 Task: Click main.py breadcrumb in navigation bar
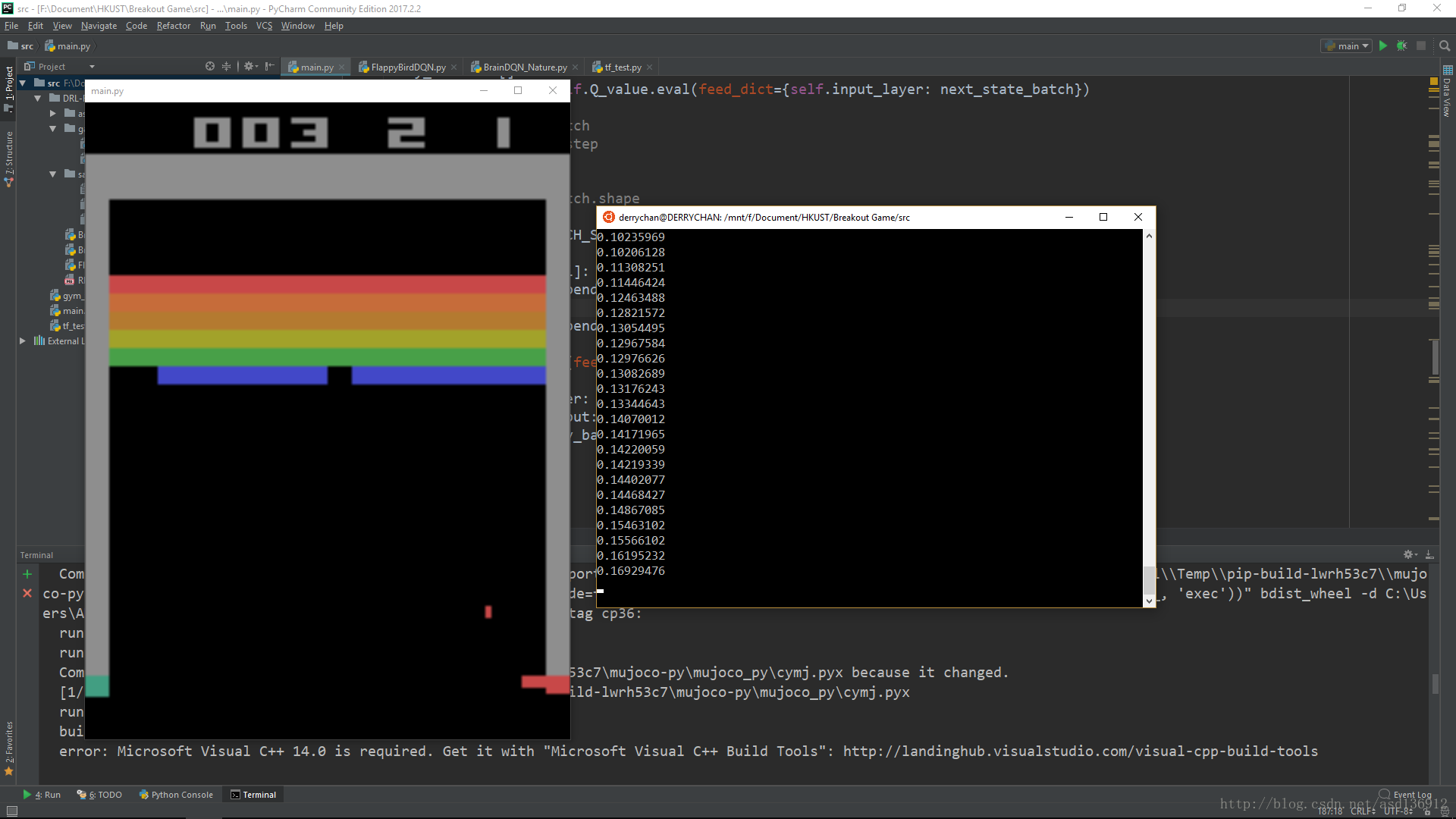pyautogui.click(x=67, y=46)
